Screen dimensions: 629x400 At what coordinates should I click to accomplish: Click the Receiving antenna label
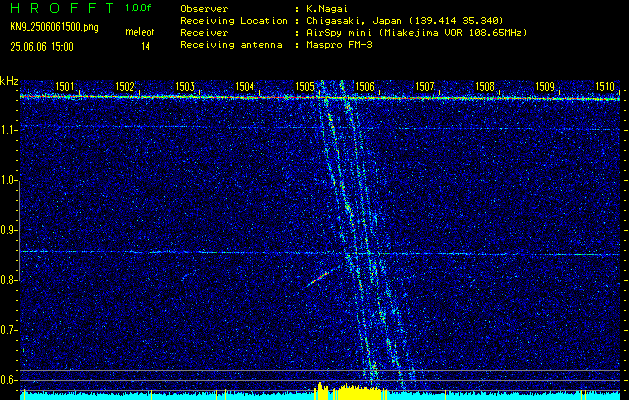[231, 45]
